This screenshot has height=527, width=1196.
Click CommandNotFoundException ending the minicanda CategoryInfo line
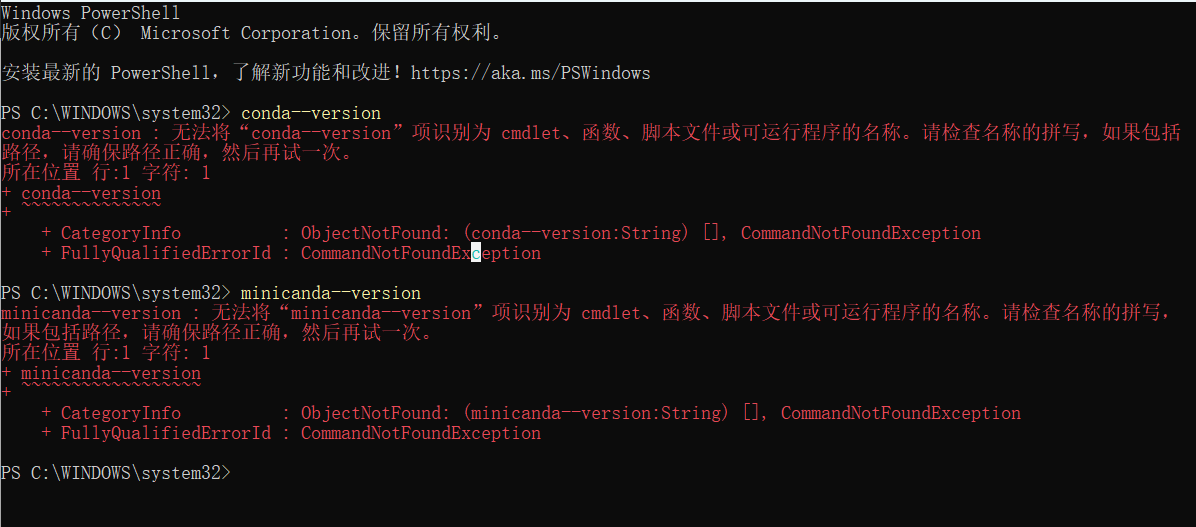click(901, 413)
